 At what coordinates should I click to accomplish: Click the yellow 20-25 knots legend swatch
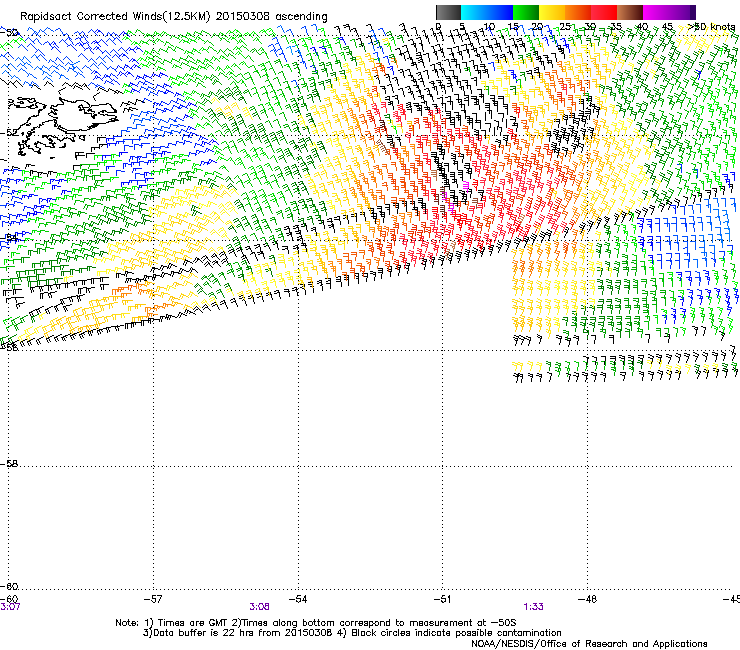coord(552,12)
